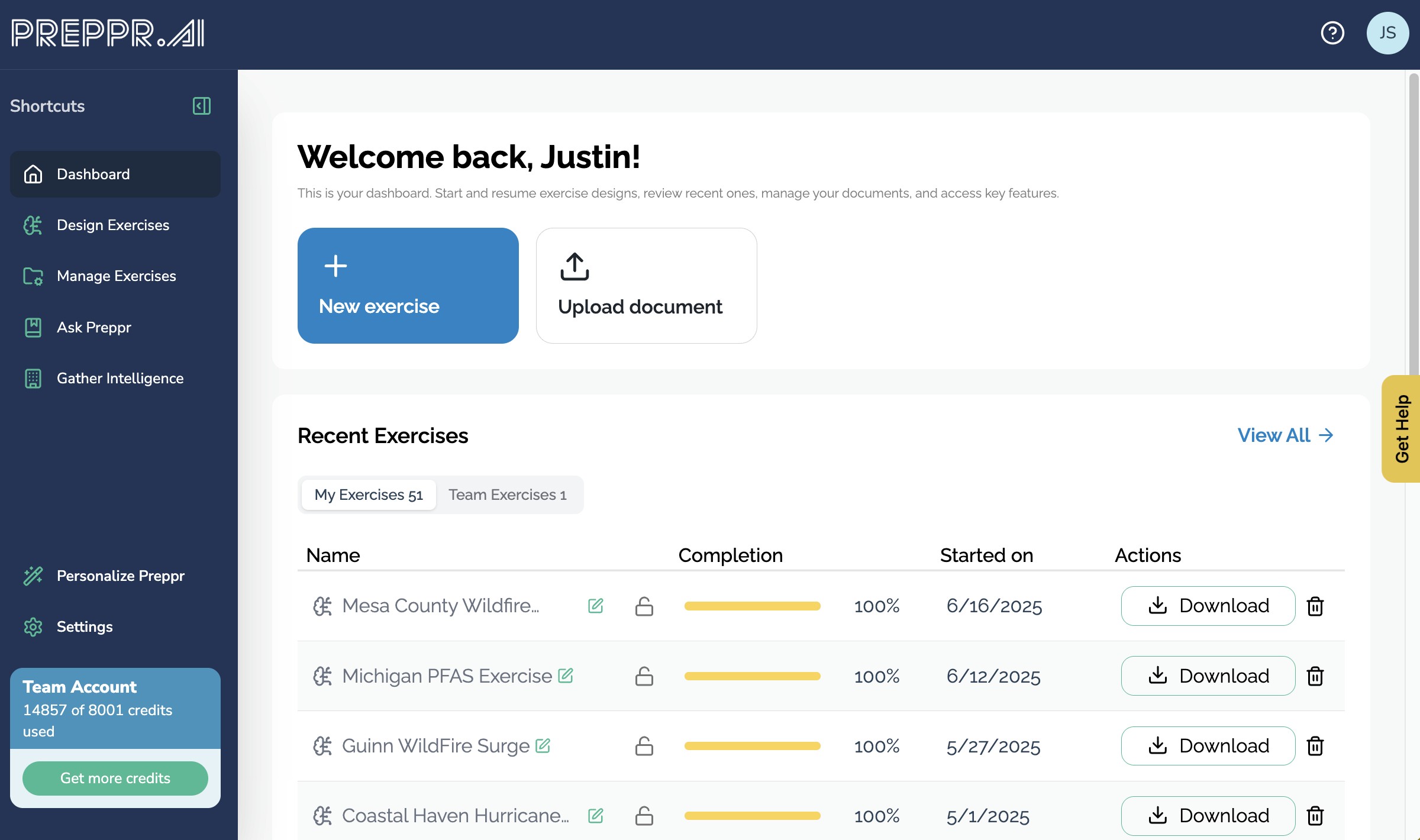This screenshot has width=1420, height=840.
Task: Open the help question mark icon
Action: pyautogui.click(x=1332, y=33)
